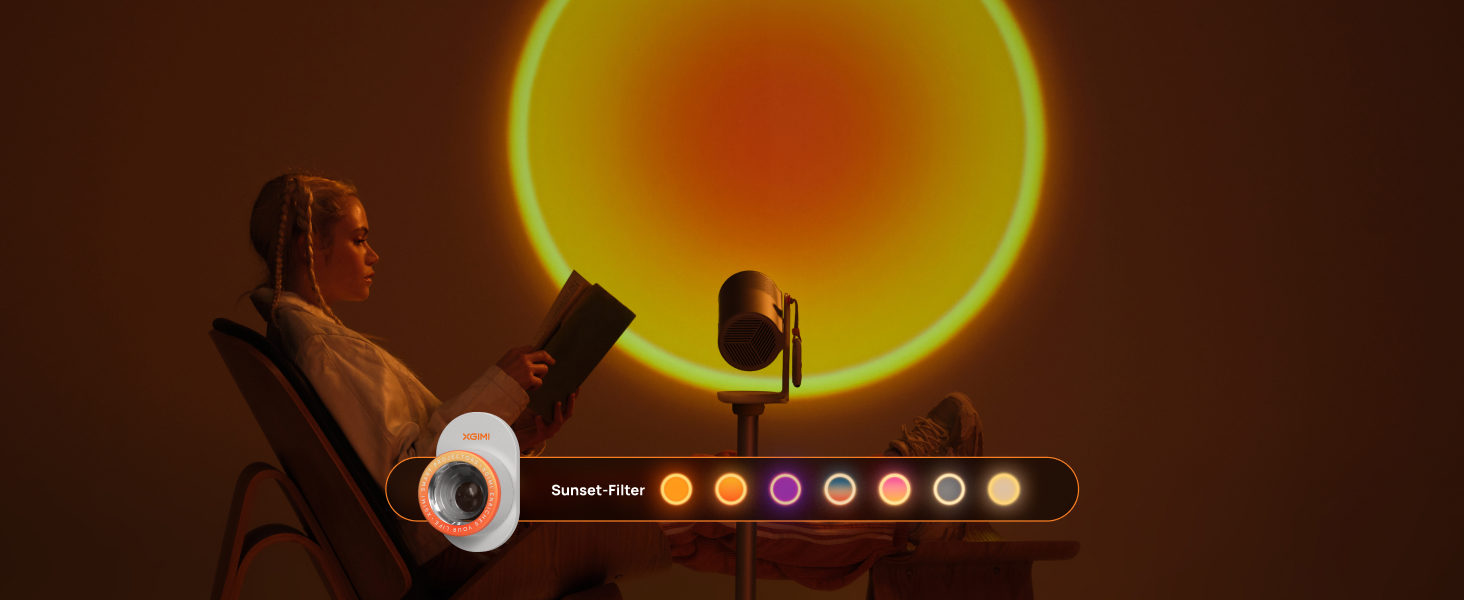Pick the gray sunset filter circle
The height and width of the screenshot is (600, 1464).
click(x=949, y=489)
